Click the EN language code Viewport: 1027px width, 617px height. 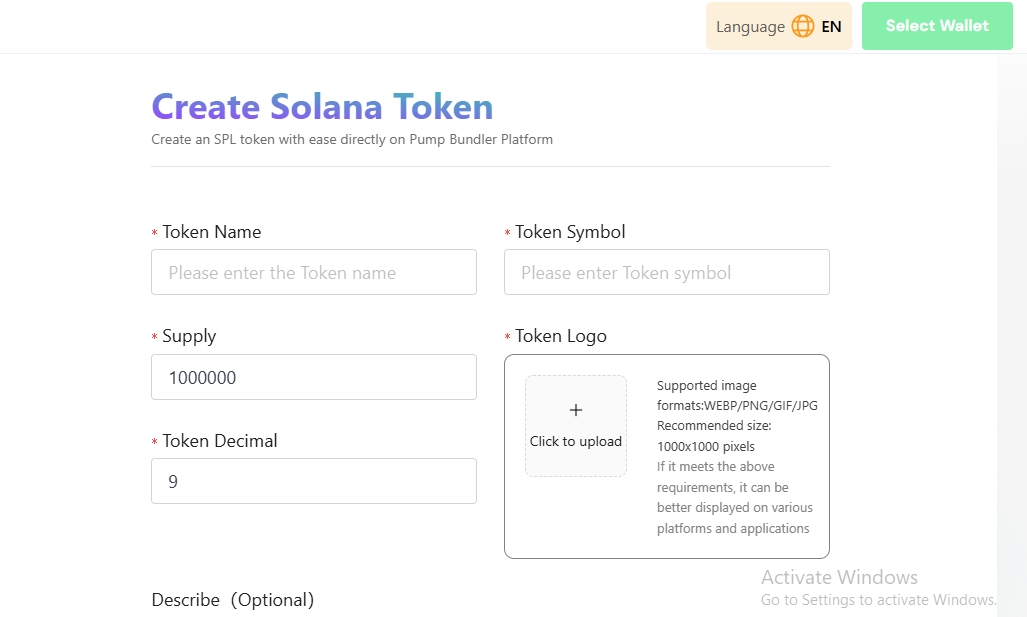(x=831, y=27)
